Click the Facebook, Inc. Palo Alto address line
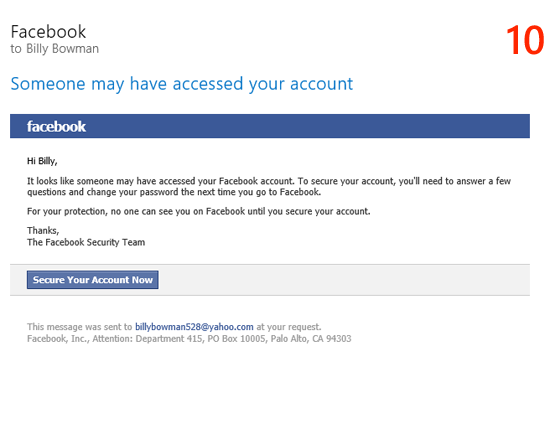The width and height of the screenshot is (550, 429). 189,339
